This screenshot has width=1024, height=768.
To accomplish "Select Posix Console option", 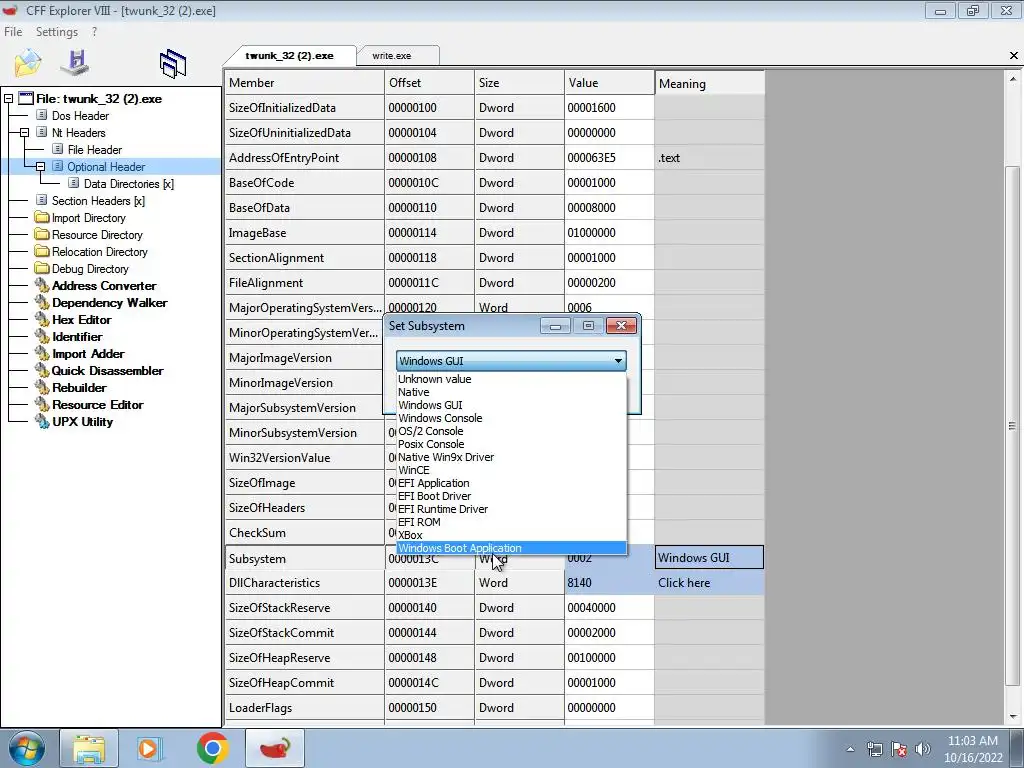I will 511,444.
